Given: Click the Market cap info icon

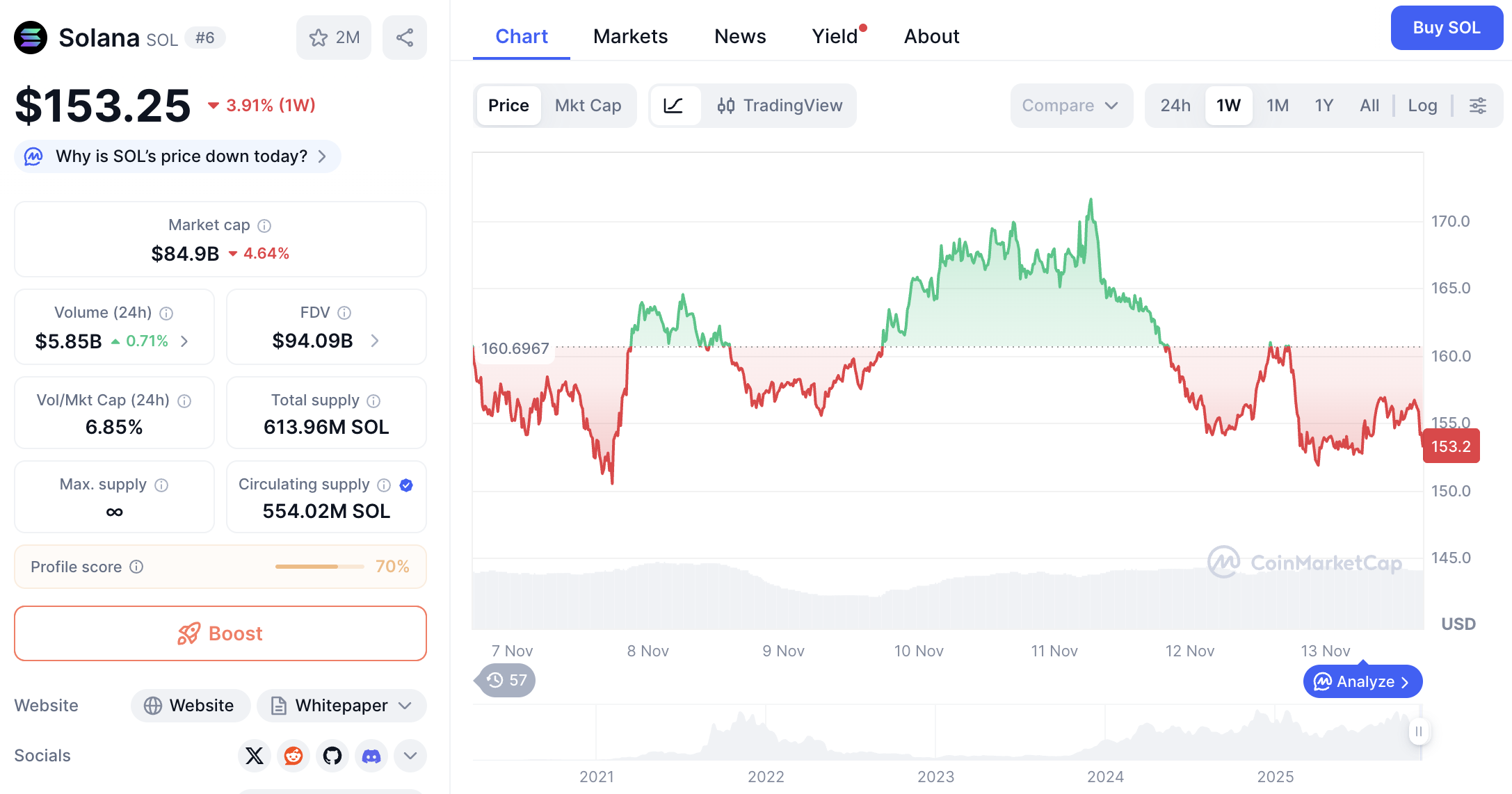Looking at the screenshot, I should 264,225.
